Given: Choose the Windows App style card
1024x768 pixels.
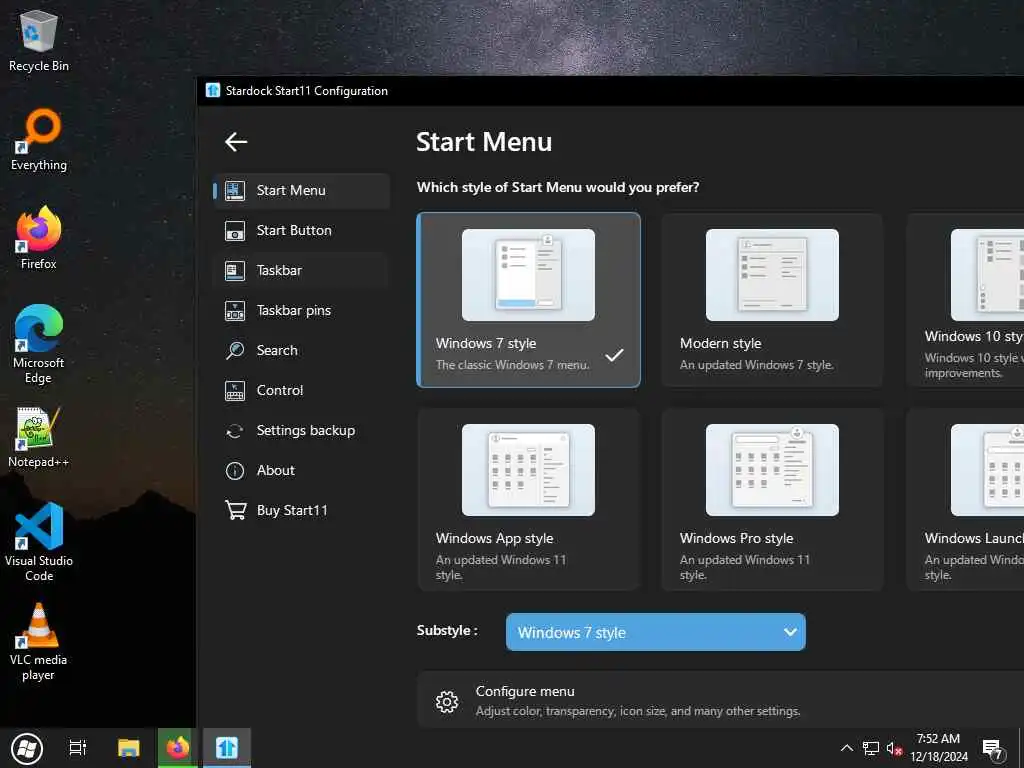Looking at the screenshot, I should [528, 500].
